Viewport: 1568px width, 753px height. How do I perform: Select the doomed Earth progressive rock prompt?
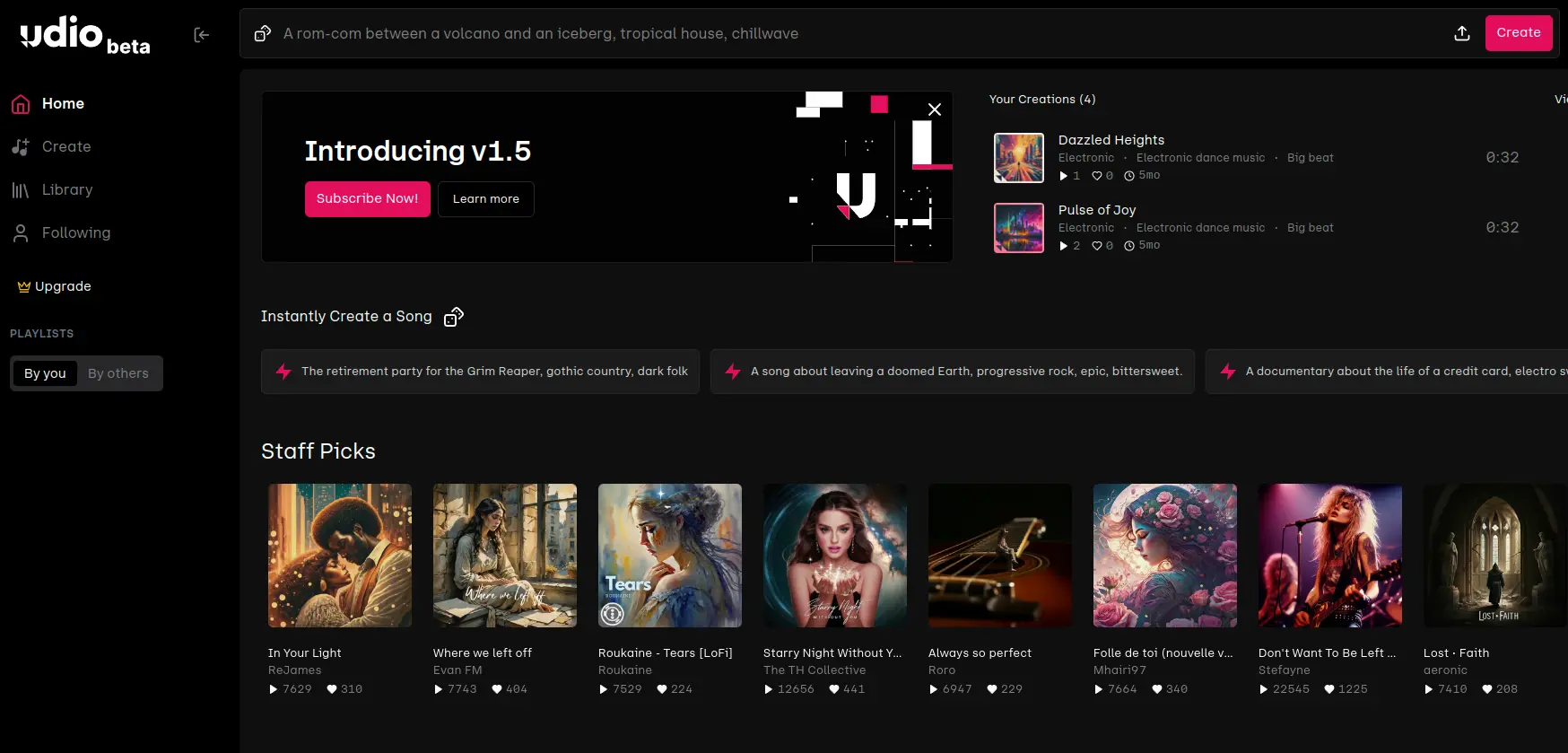click(953, 372)
